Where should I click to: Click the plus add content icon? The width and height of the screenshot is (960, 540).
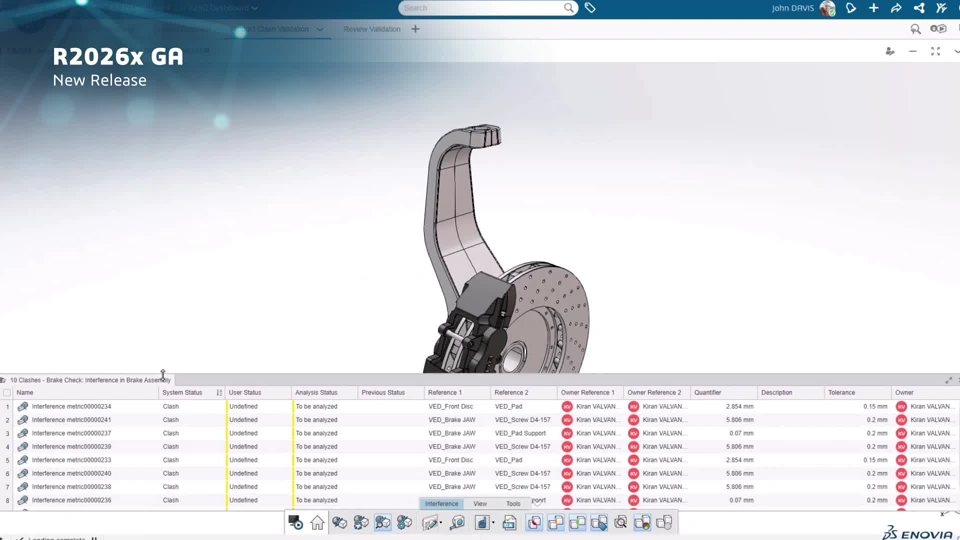[874, 8]
